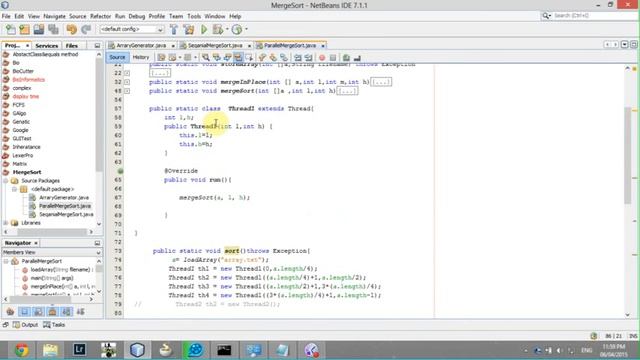The width and height of the screenshot is (640, 360).
Task: Click the Uncomment icon in the editor toolbar
Action: click(x=357, y=58)
